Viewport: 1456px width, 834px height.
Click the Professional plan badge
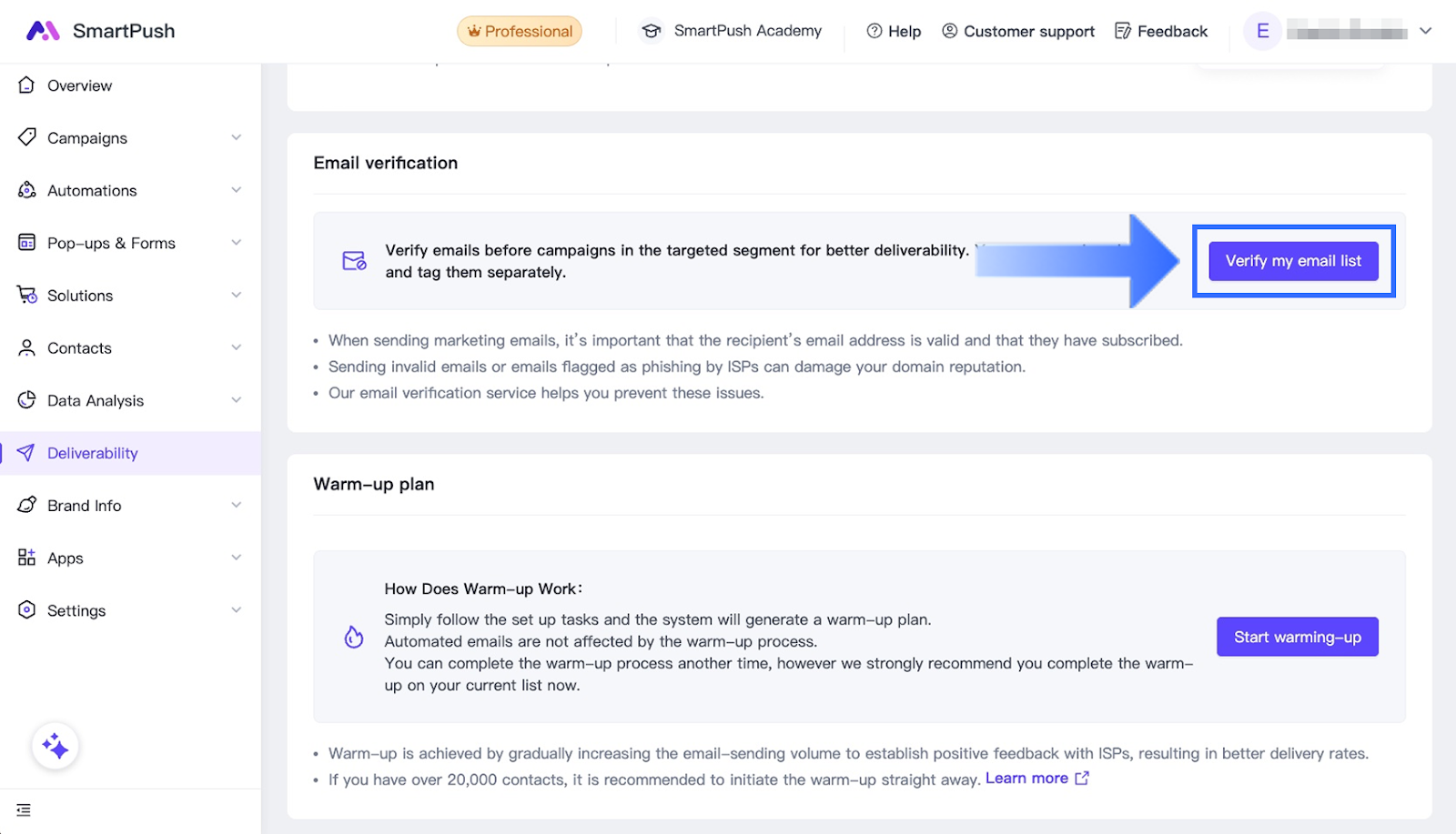tap(520, 31)
